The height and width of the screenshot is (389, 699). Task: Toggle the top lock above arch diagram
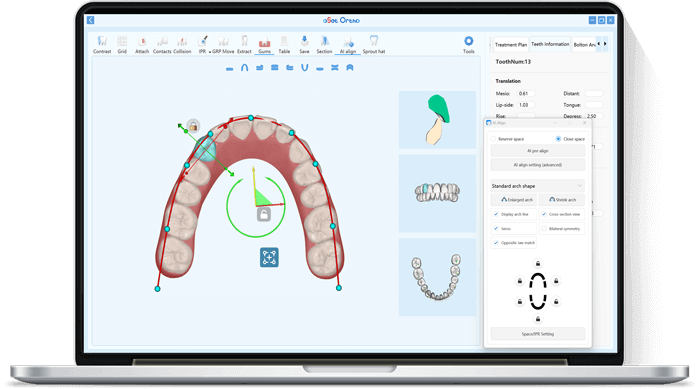pyautogui.click(x=538, y=264)
